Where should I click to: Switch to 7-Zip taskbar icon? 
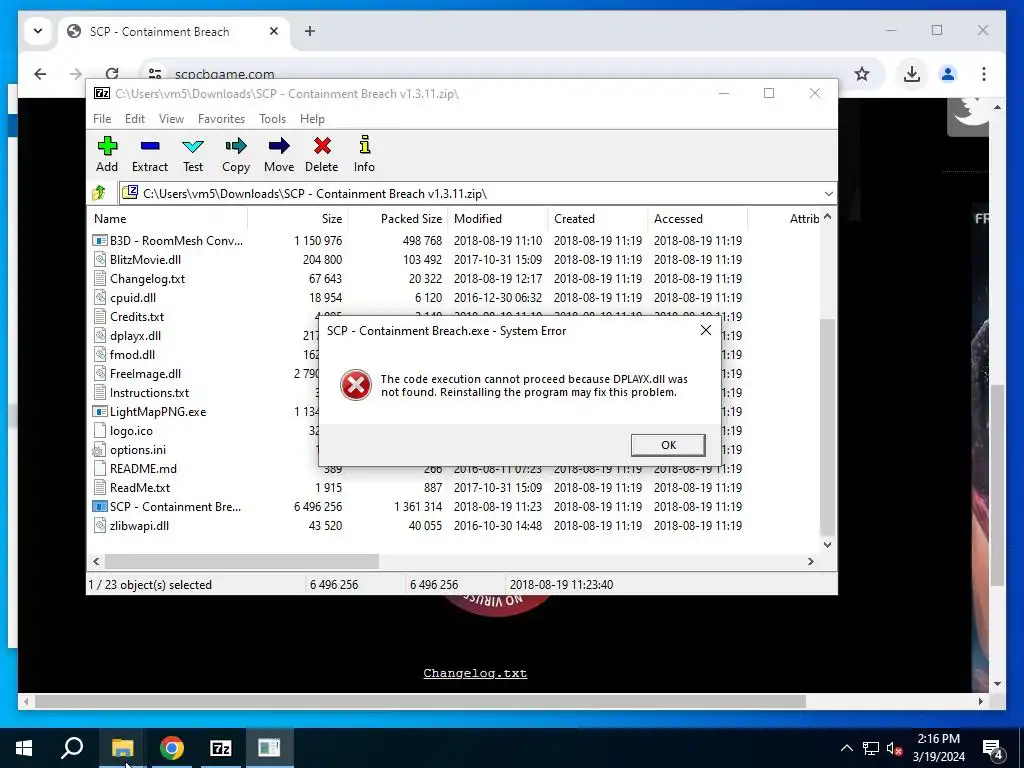(x=221, y=748)
